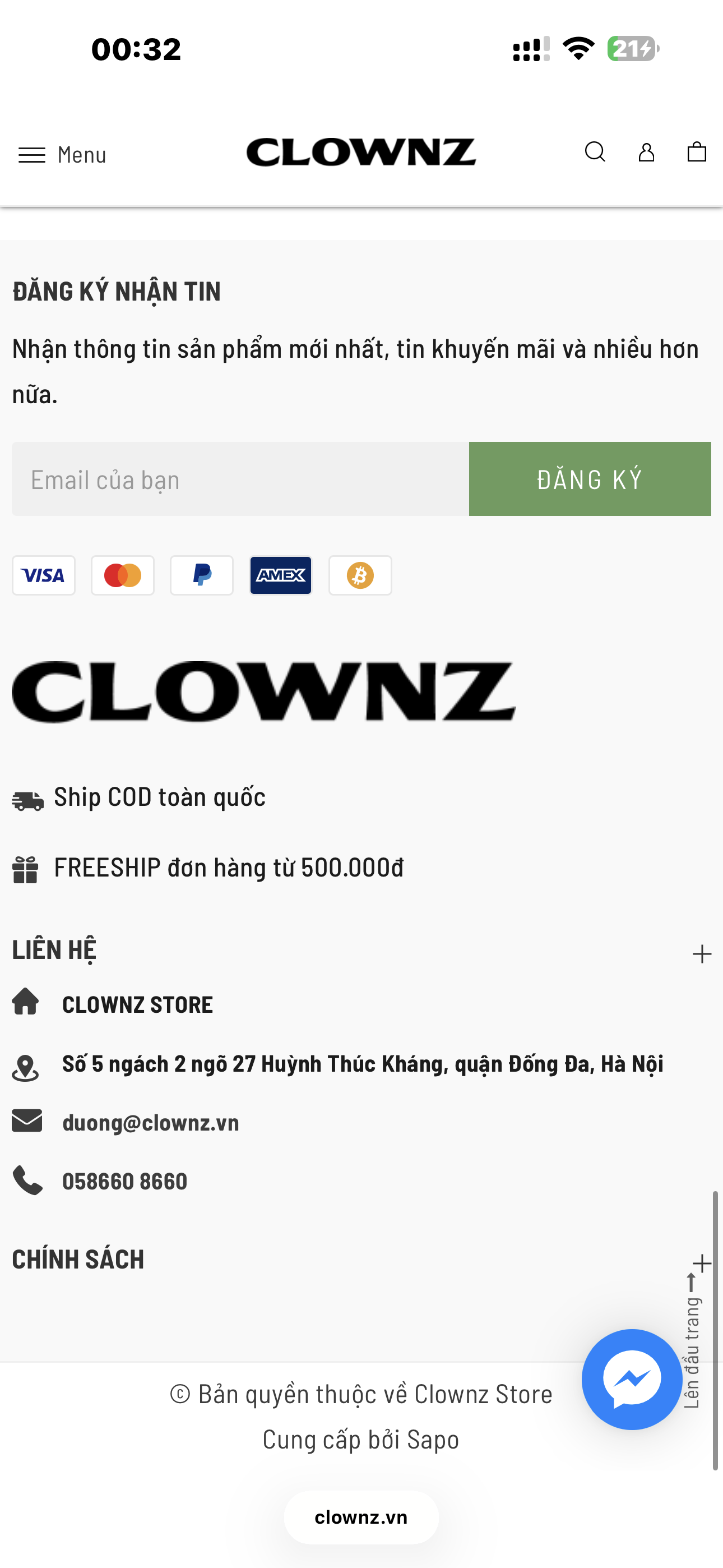Click the American Express icon
The width and height of the screenshot is (723, 1568).
click(x=281, y=575)
